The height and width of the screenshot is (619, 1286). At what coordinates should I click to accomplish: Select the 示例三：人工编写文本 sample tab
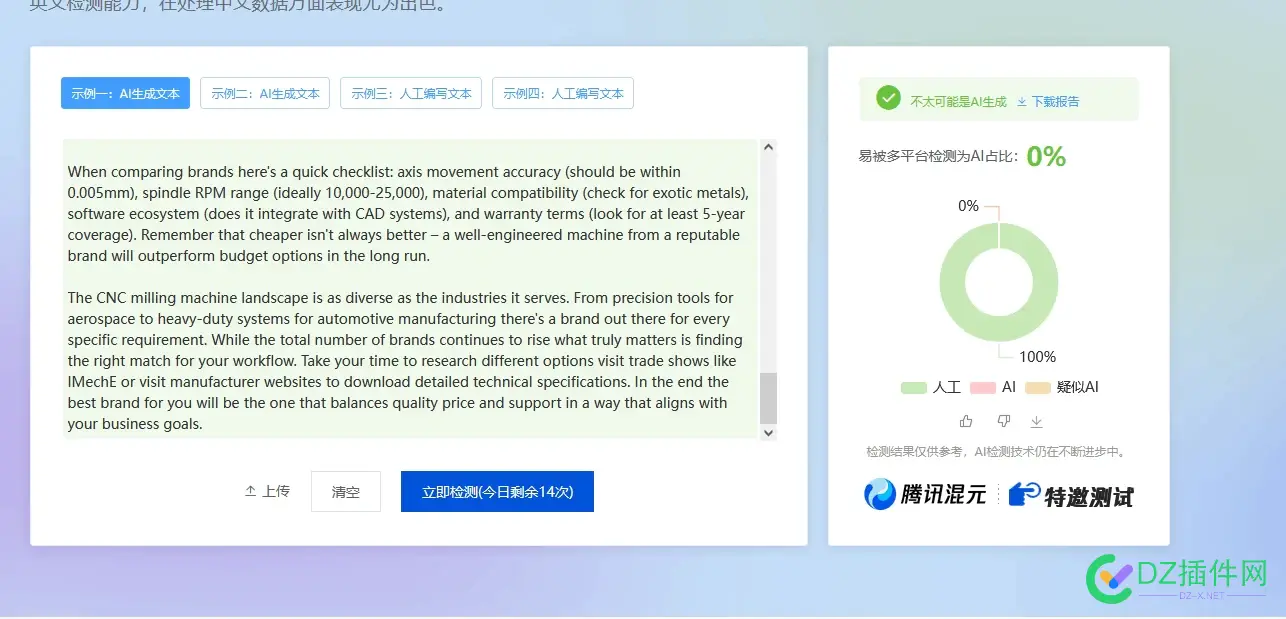click(x=411, y=93)
